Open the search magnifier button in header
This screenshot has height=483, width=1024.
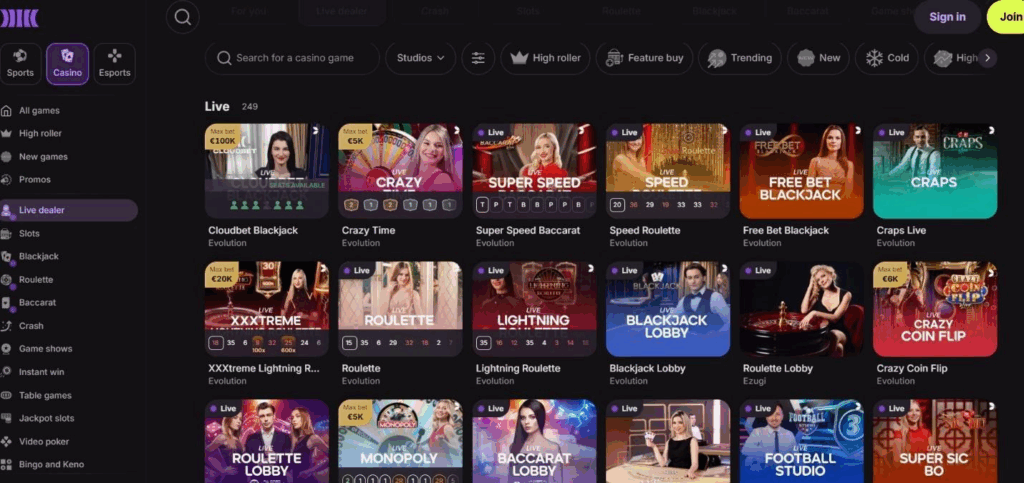183,17
